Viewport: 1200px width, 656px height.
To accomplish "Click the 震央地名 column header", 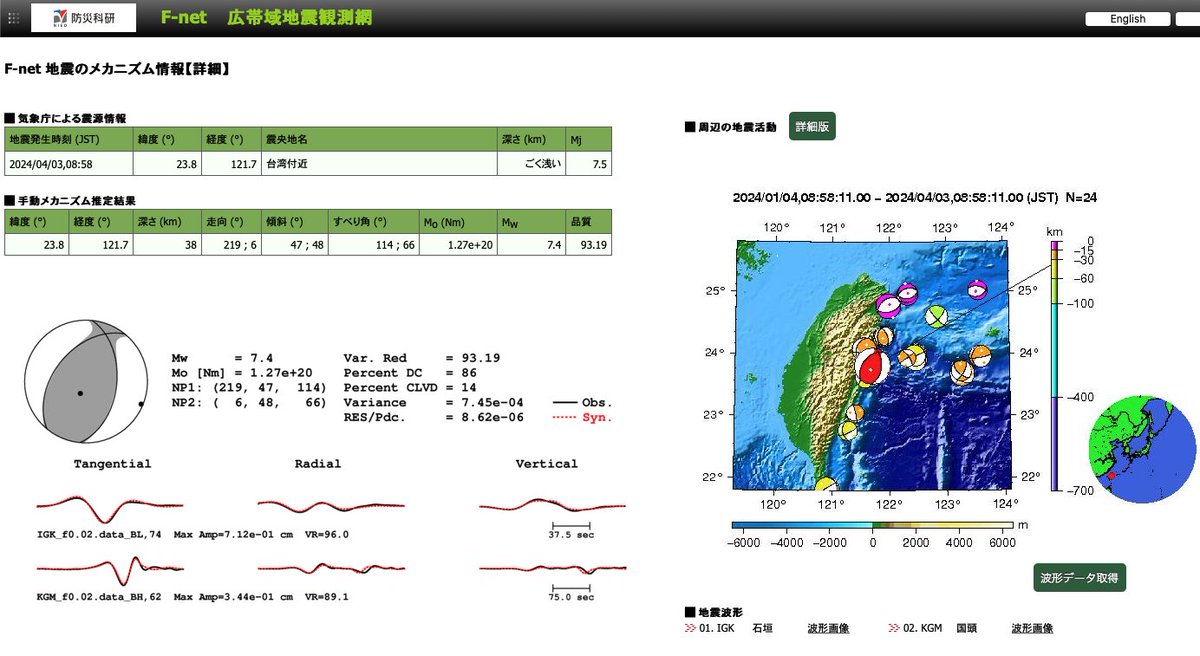I will (379, 139).
